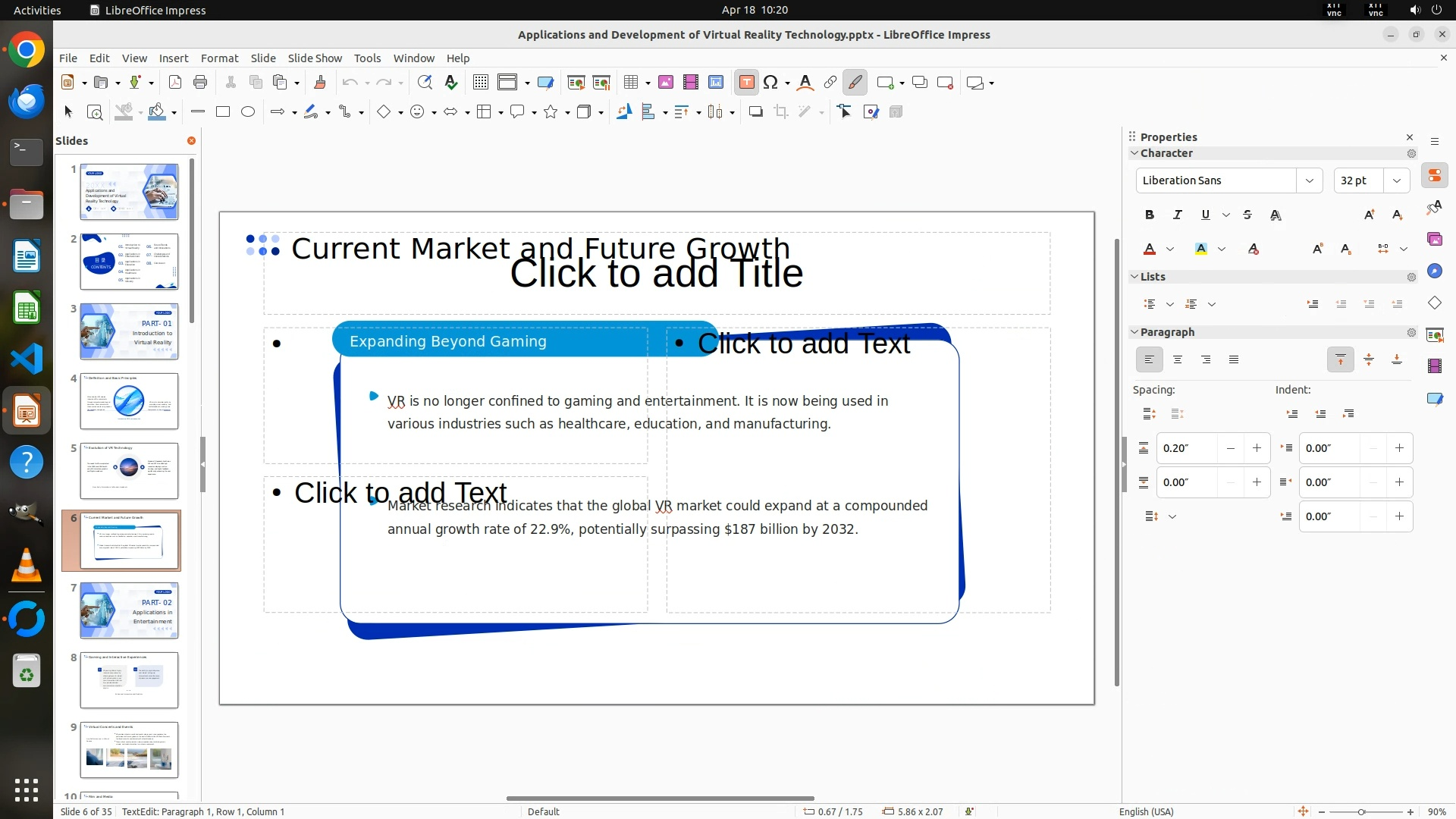Toggle Bold in Character panel
The width and height of the screenshot is (1456, 819).
(1150, 215)
